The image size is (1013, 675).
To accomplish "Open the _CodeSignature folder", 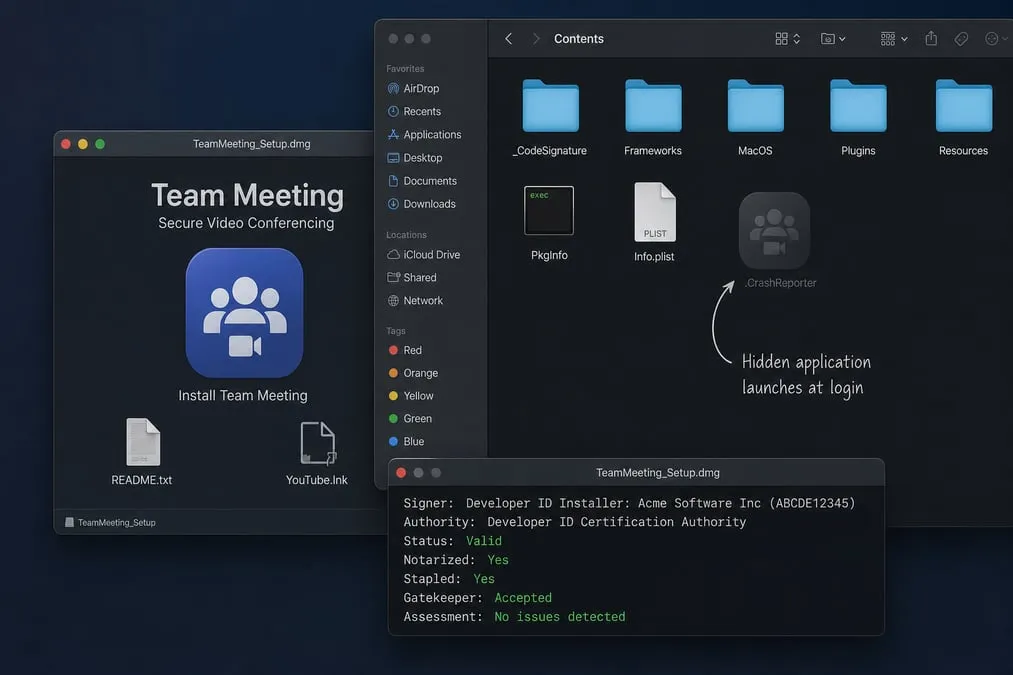I will click(550, 106).
